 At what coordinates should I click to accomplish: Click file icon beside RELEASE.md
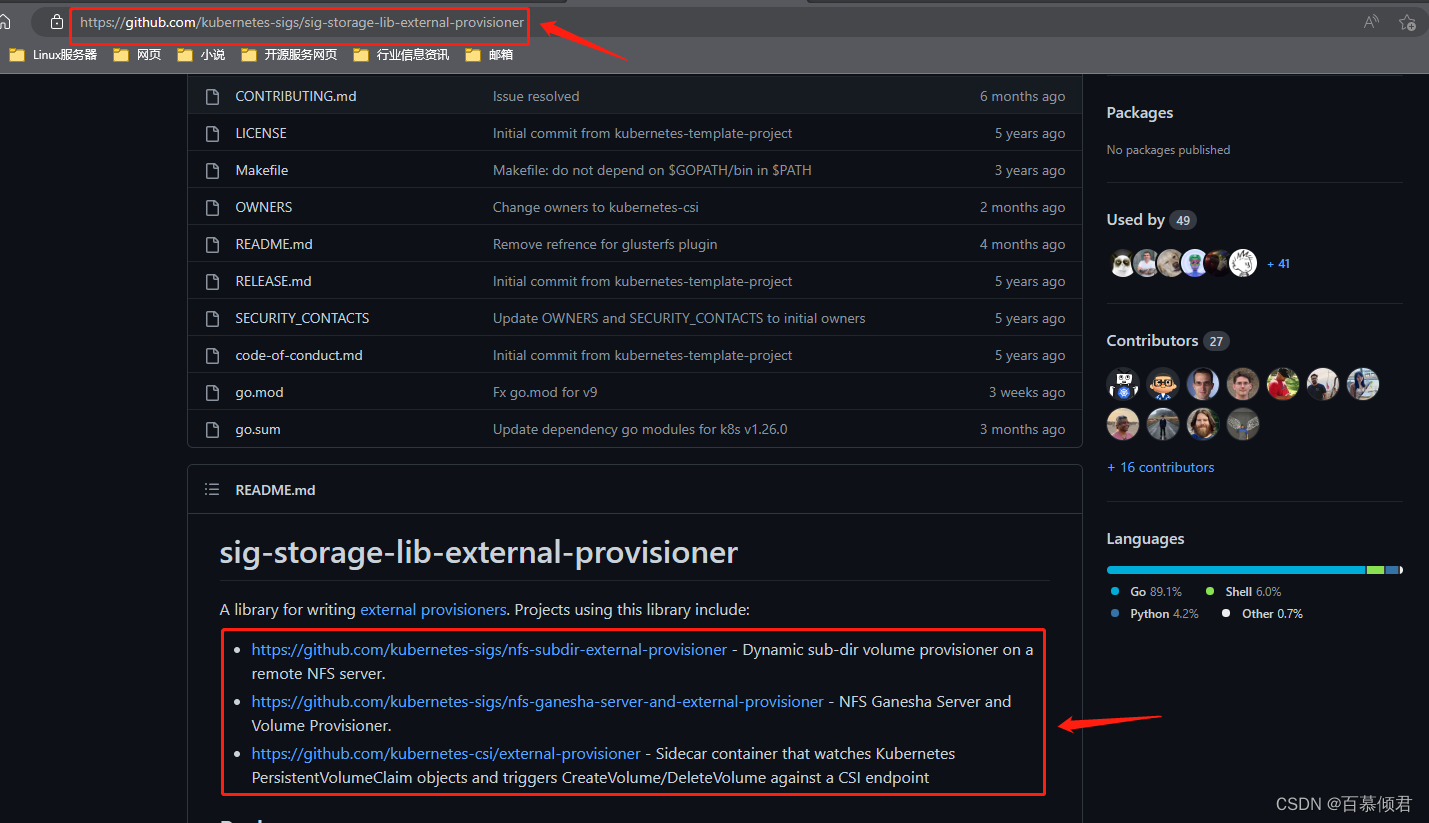click(212, 282)
